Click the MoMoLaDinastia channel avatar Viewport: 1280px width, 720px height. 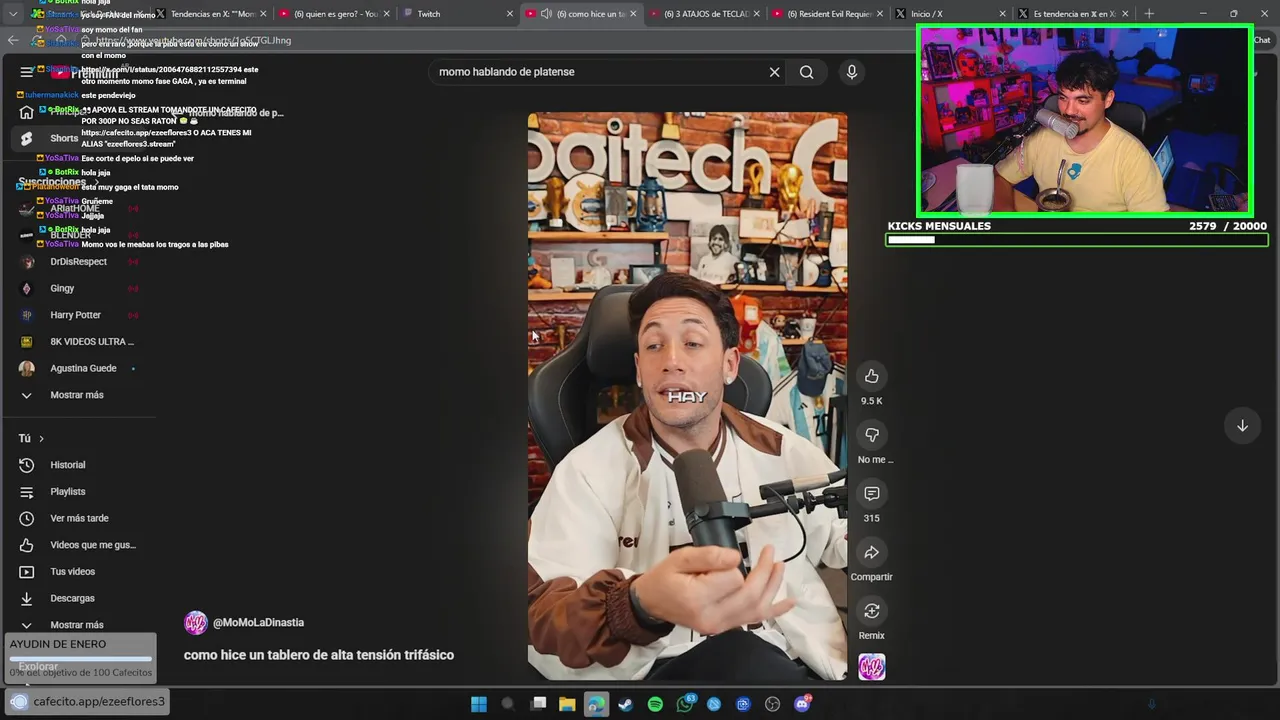pos(195,622)
